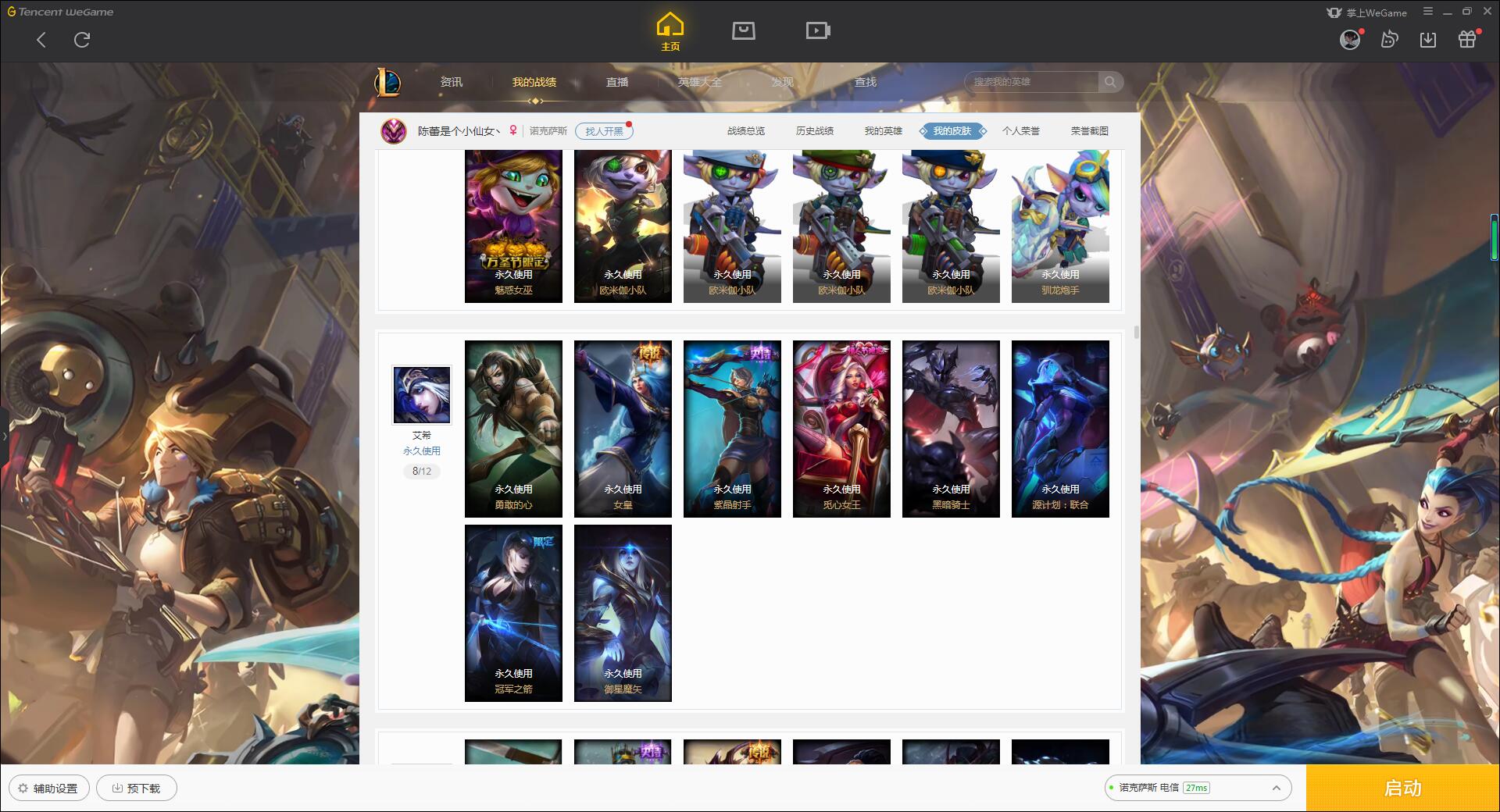The image size is (1500, 812).
Task: Click the 诺克萨斯 server name in profile bar
Action: click(x=548, y=131)
